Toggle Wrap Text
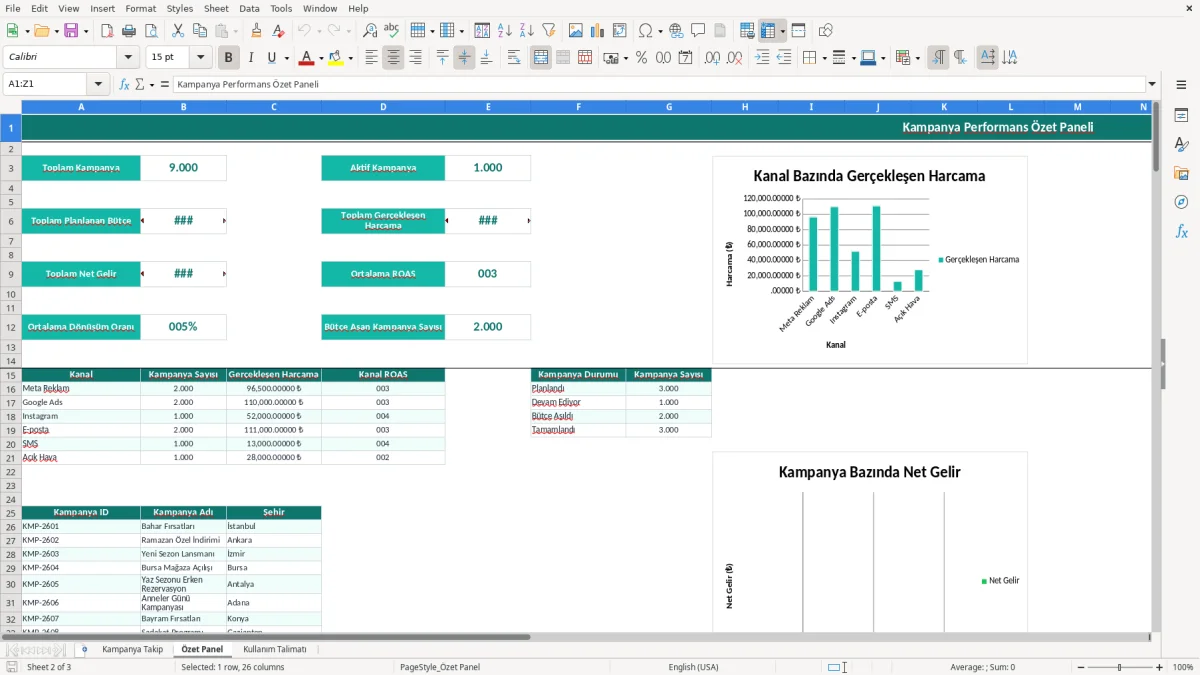This screenshot has width=1200, height=675. click(514, 58)
